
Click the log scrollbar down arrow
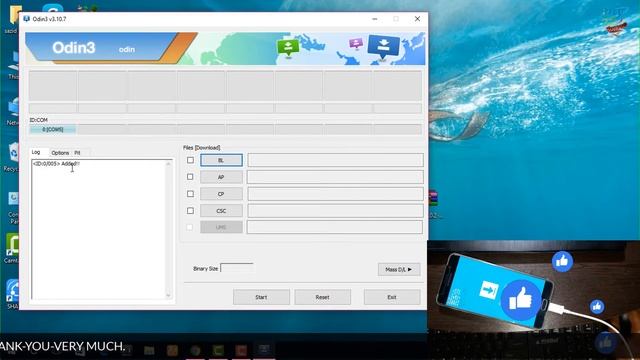(168, 295)
